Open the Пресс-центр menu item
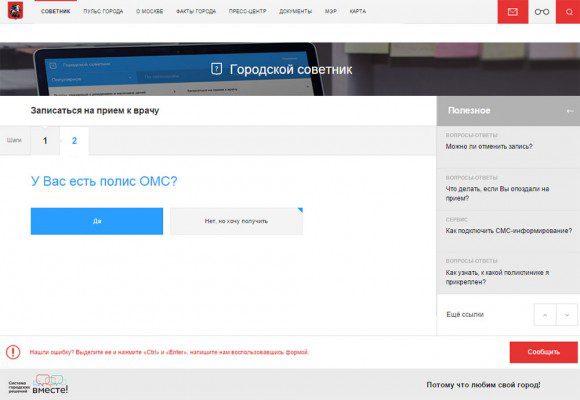This screenshot has height=400, width=580. coord(247,11)
